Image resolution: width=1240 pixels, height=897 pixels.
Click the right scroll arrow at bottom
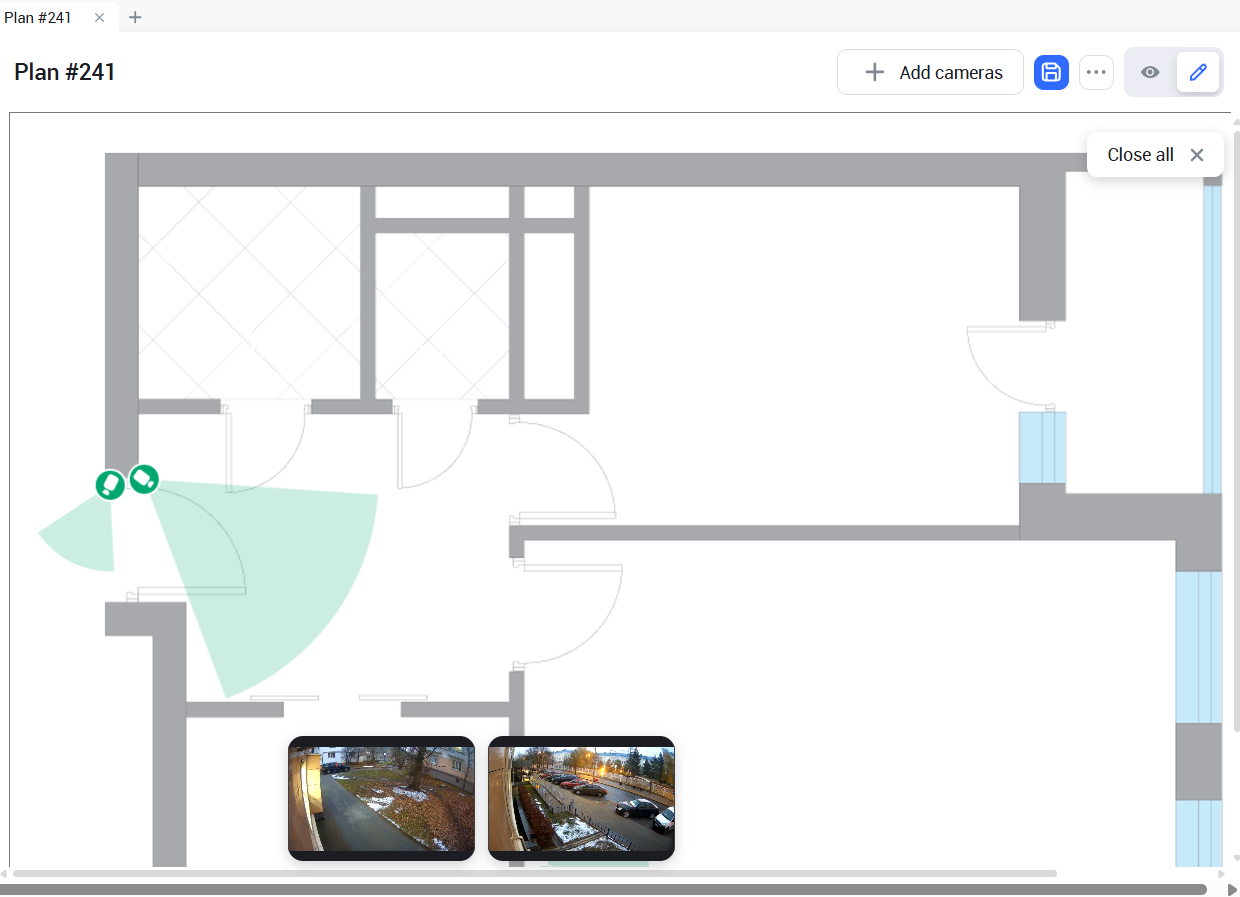1232,889
